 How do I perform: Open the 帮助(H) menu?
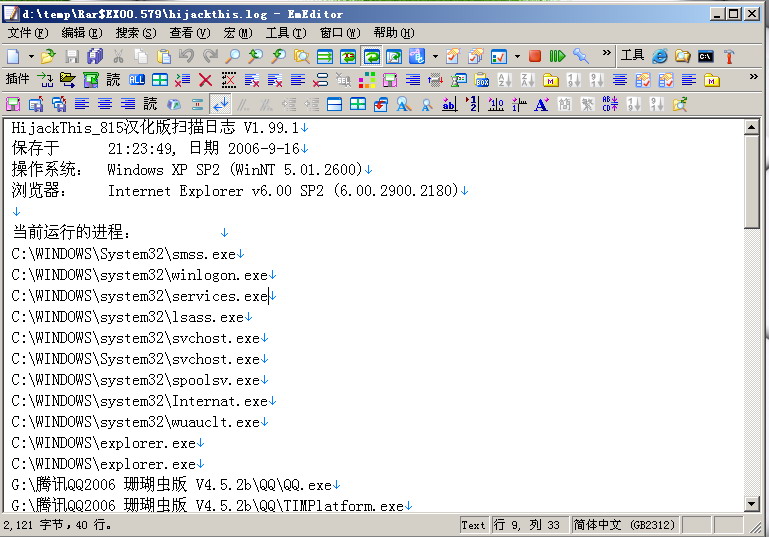pos(394,33)
